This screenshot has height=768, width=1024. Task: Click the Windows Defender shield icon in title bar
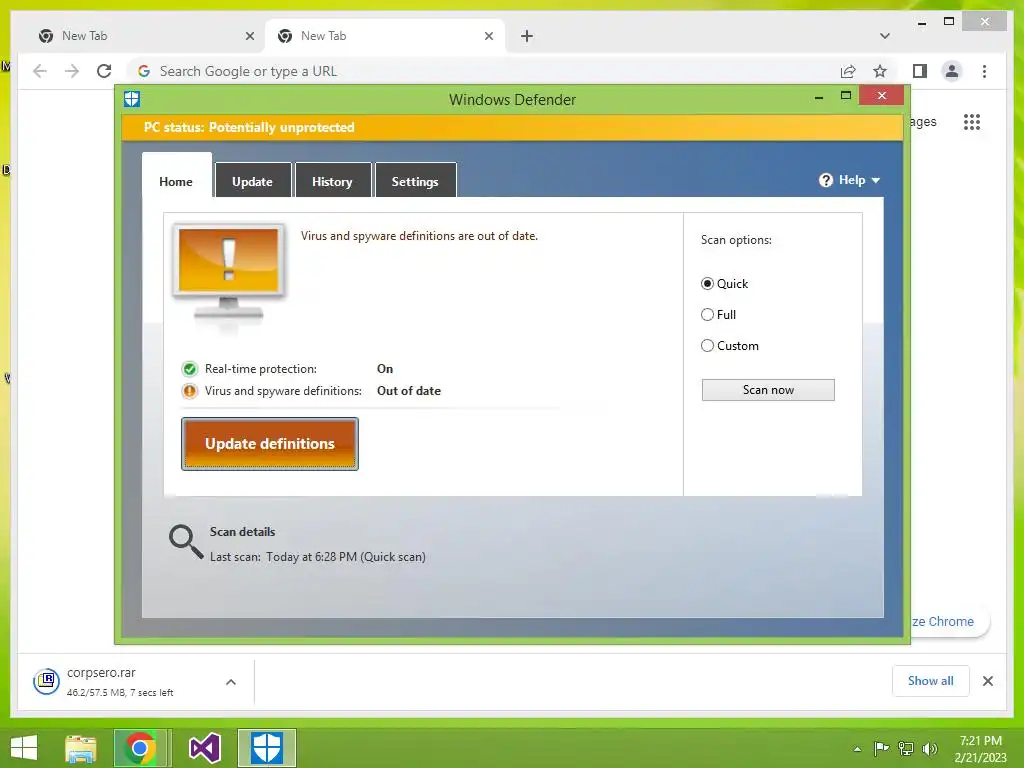(x=132, y=99)
